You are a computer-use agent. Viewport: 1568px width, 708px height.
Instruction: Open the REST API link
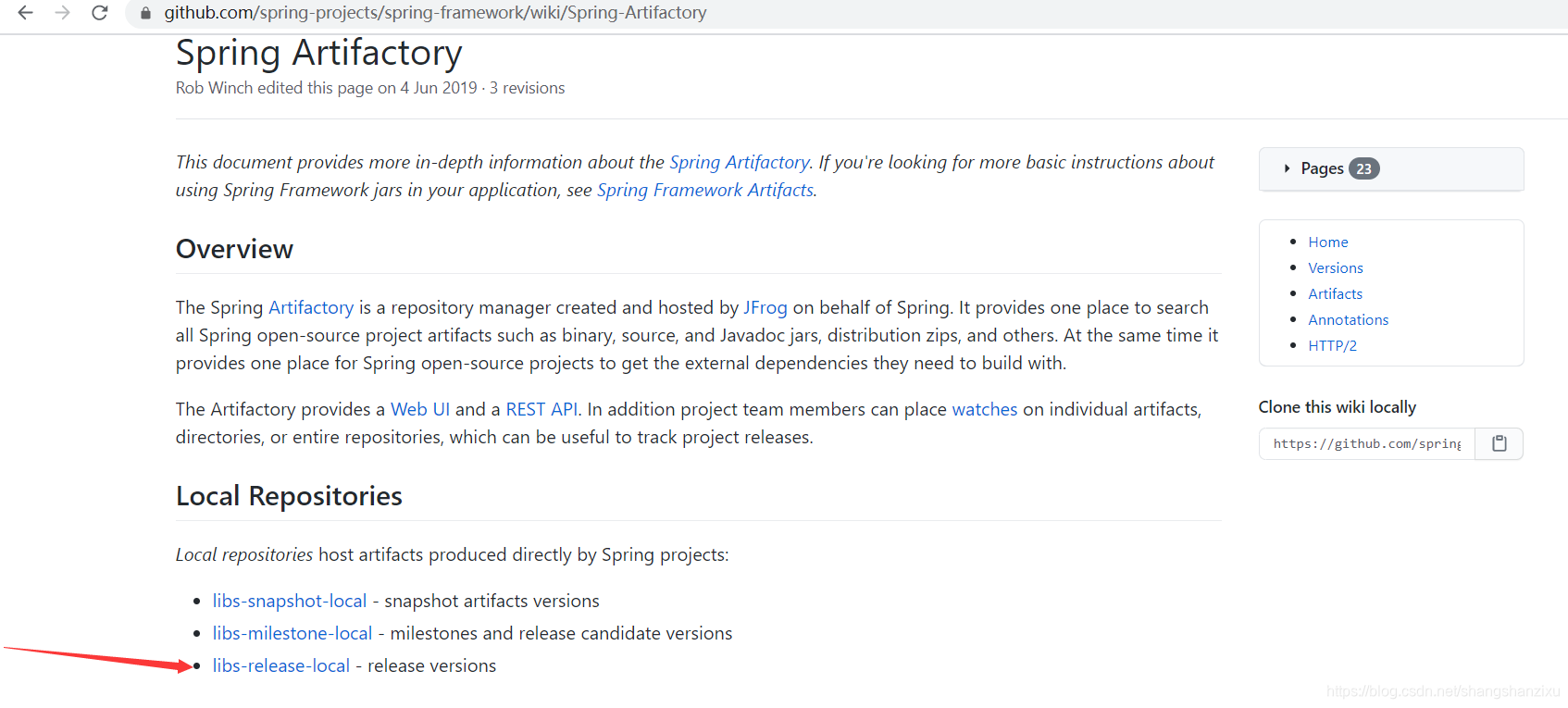541,409
